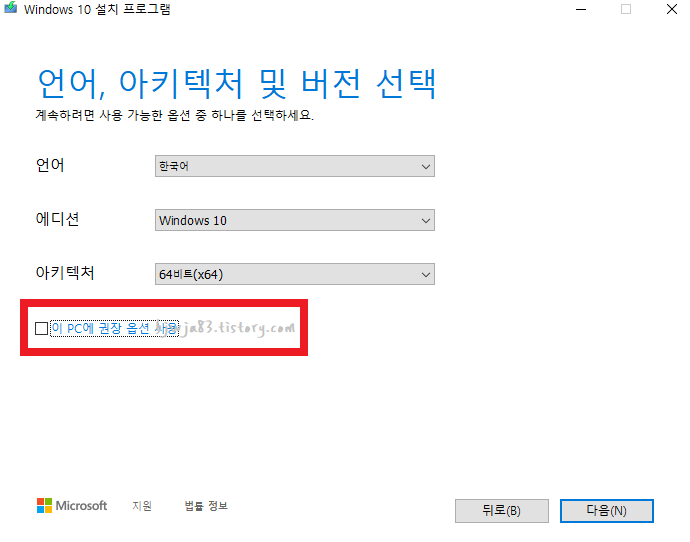Click the '언어, 아키텍처 및 버전 선택' heading
The height and width of the screenshot is (542, 690).
click(237, 84)
